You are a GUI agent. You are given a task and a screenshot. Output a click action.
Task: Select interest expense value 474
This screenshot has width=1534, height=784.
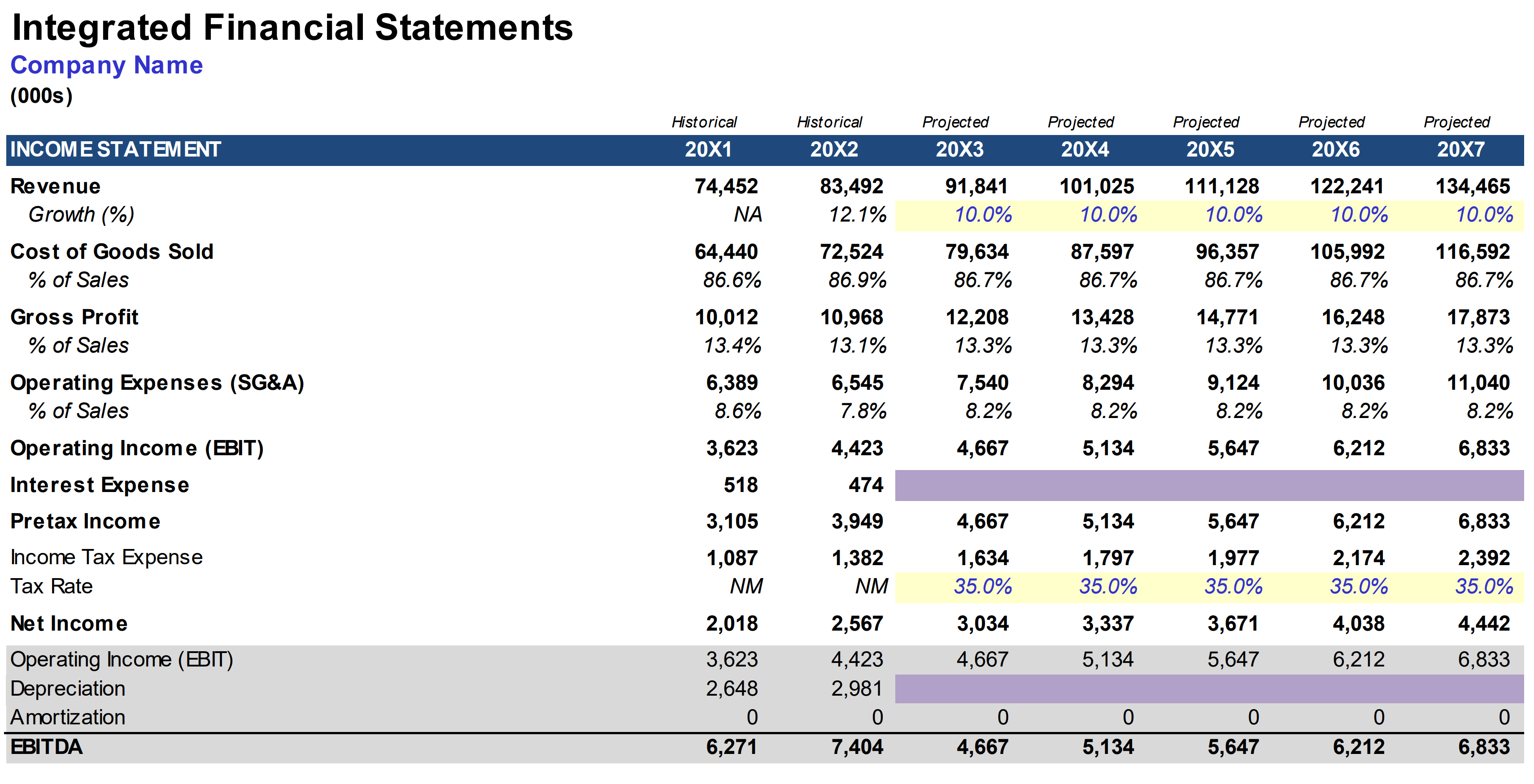pos(866,485)
